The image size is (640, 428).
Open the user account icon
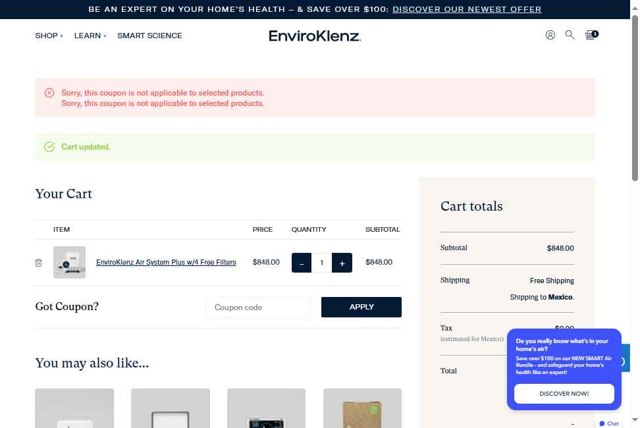click(x=550, y=35)
